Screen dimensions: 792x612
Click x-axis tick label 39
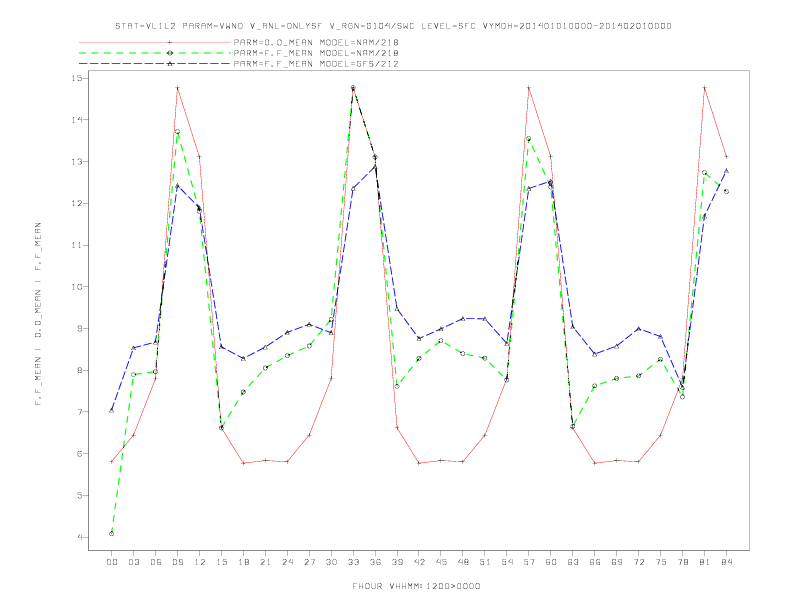coord(397,562)
